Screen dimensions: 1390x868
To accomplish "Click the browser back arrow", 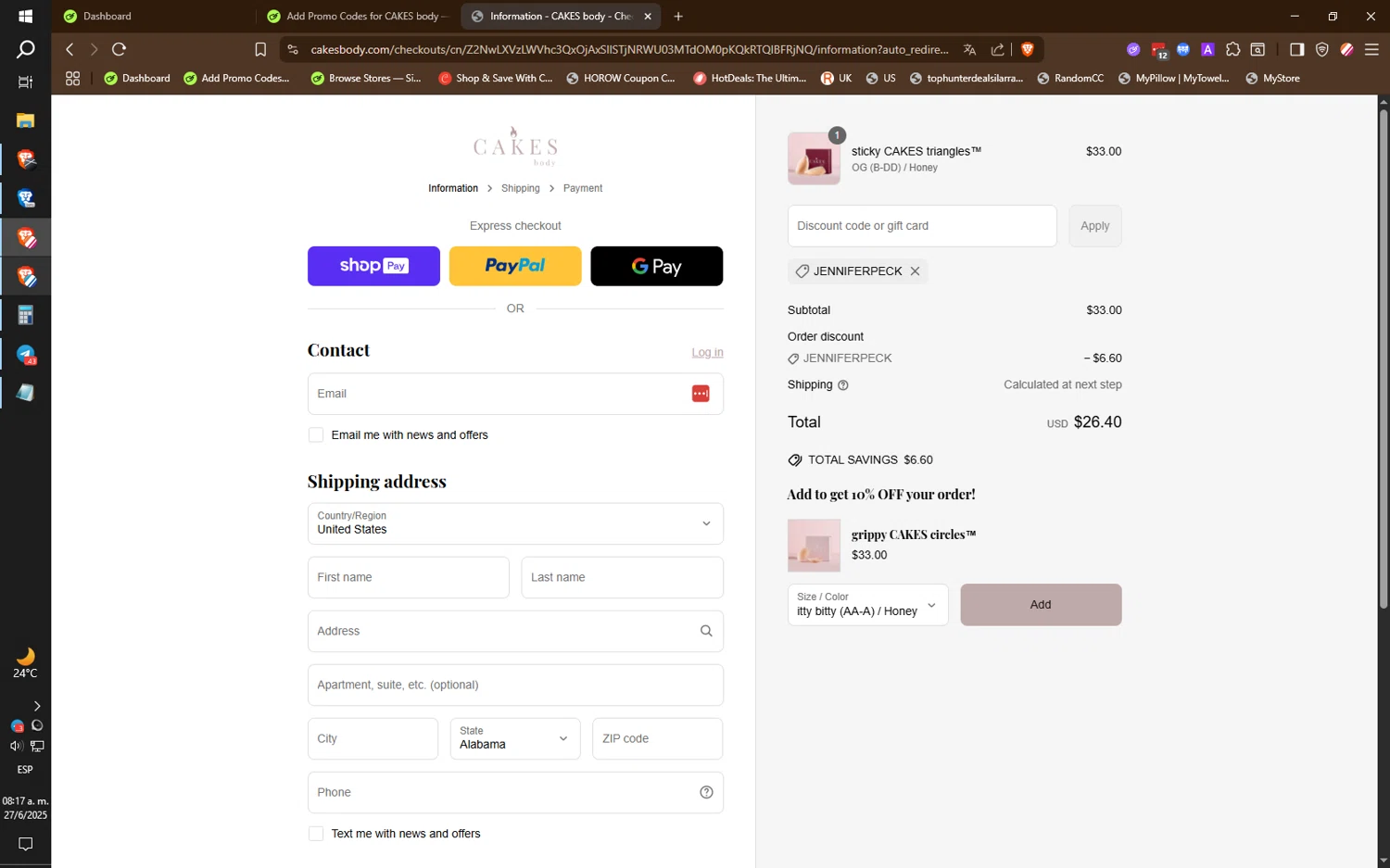I will [69, 49].
